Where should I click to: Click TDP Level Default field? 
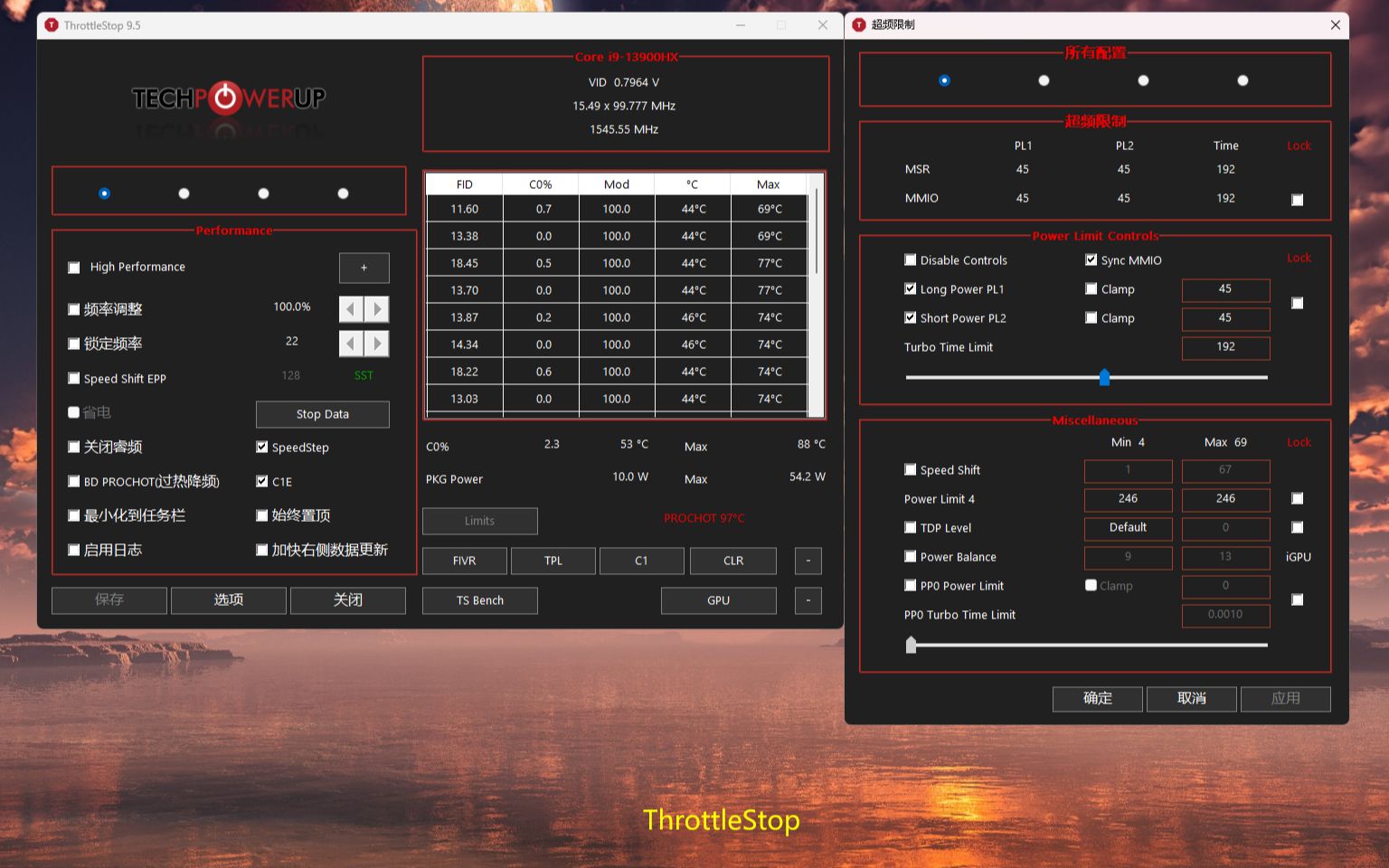click(x=1128, y=528)
